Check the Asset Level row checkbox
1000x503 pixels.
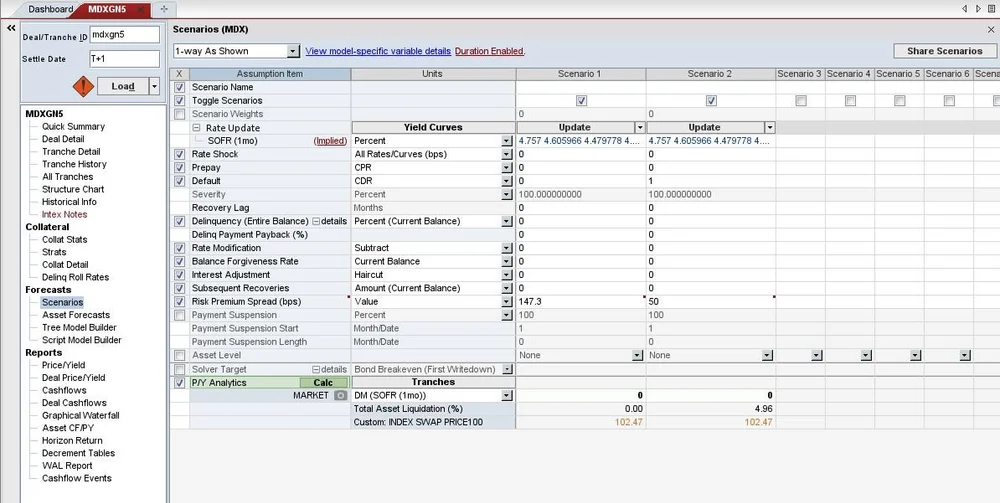(180, 355)
